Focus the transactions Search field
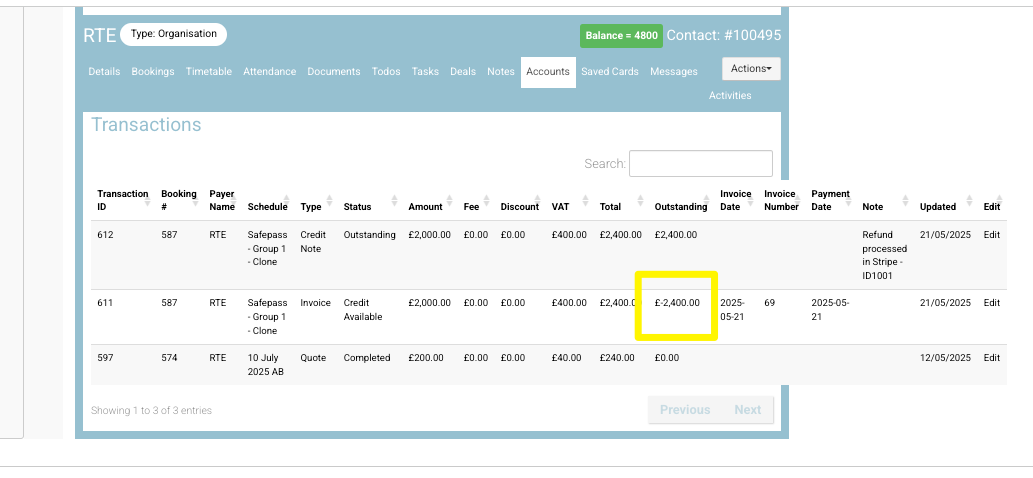The image size is (1033, 478). click(x=700, y=164)
